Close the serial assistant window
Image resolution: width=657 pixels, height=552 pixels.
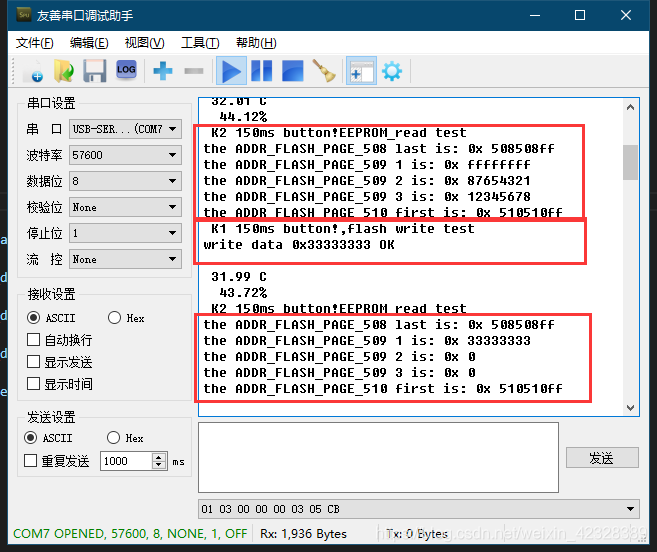(626, 16)
